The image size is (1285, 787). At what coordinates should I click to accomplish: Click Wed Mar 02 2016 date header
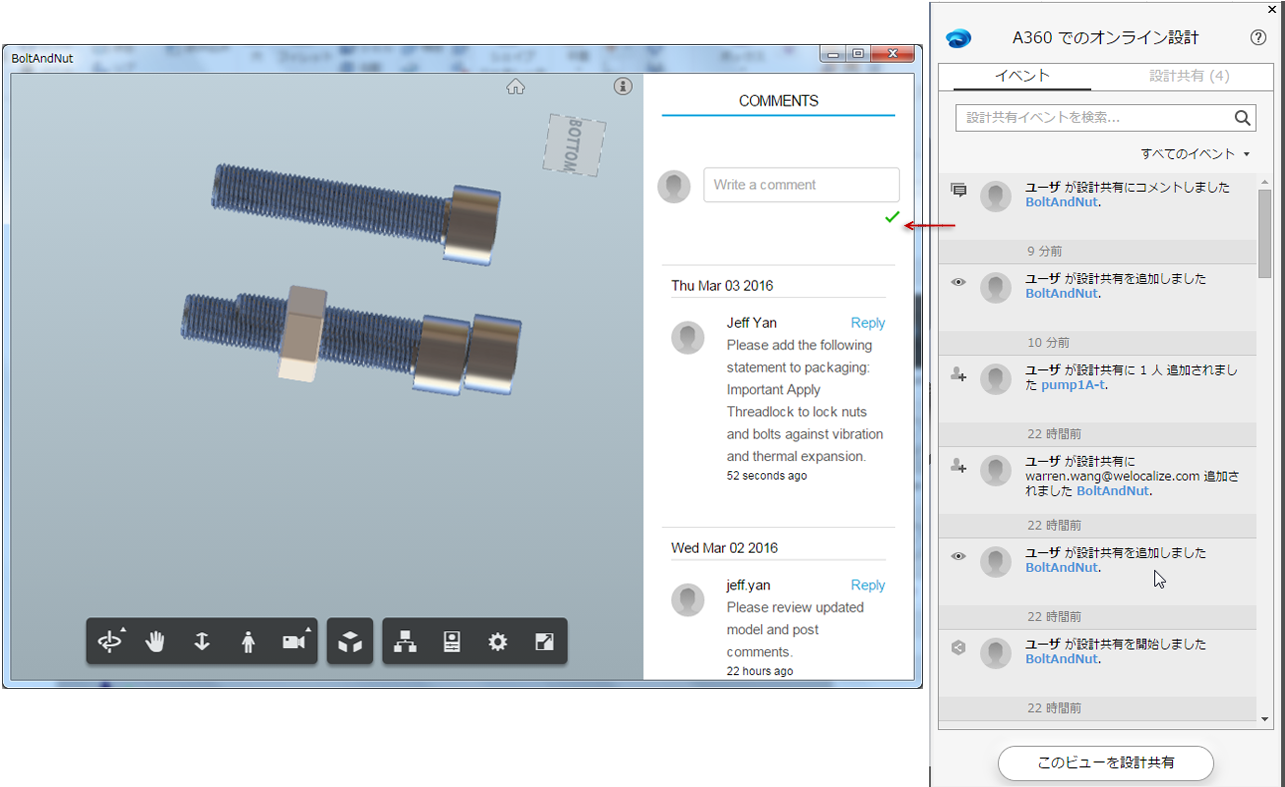pyautogui.click(x=724, y=548)
